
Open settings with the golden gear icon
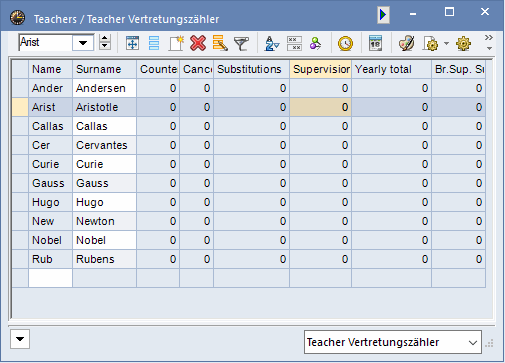[463, 44]
